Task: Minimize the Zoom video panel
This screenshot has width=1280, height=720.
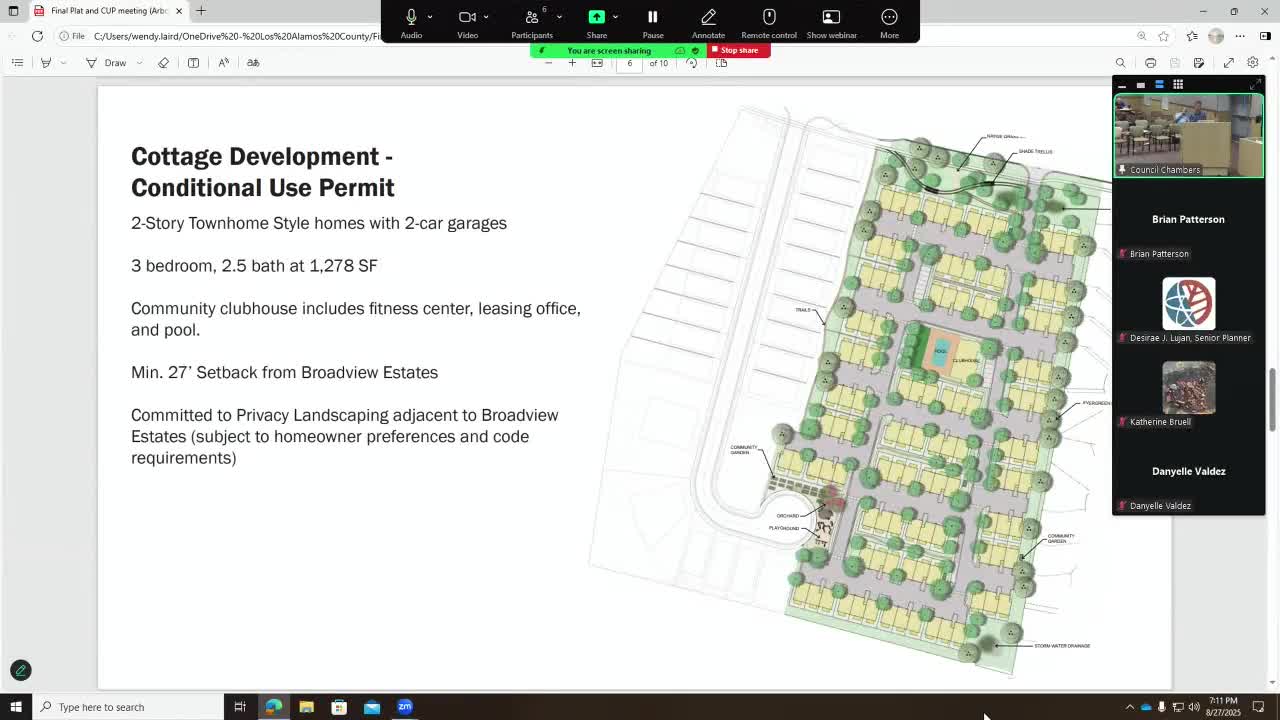Action: click(x=1122, y=85)
